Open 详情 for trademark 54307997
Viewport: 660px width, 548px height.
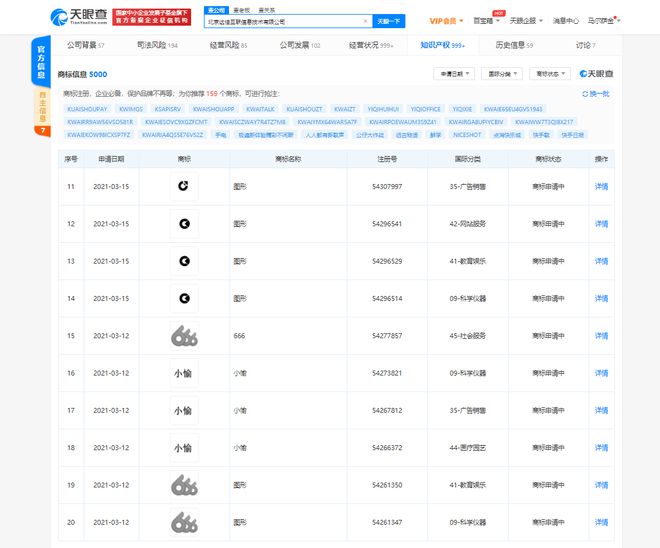point(601,186)
